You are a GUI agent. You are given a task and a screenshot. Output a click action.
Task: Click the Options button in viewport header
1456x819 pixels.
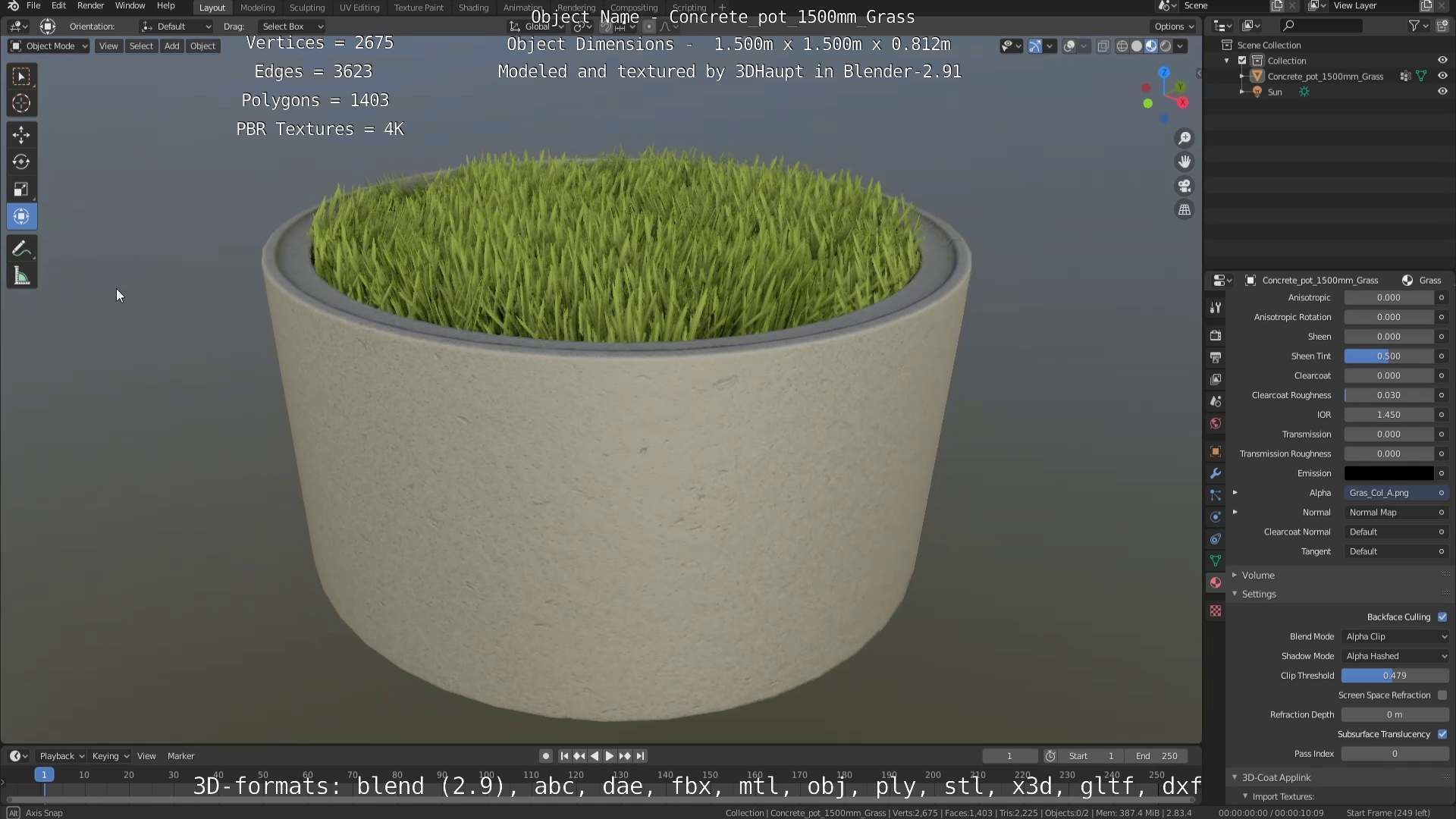pyautogui.click(x=1174, y=27)
